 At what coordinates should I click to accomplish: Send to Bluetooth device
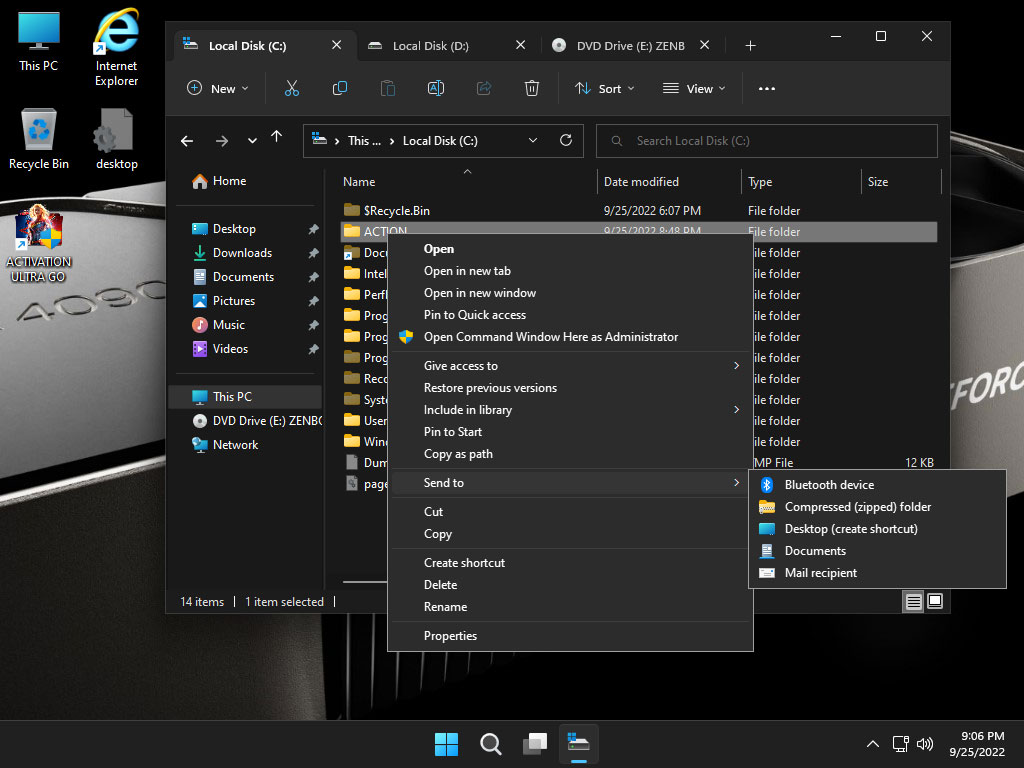tap(877, 485)
